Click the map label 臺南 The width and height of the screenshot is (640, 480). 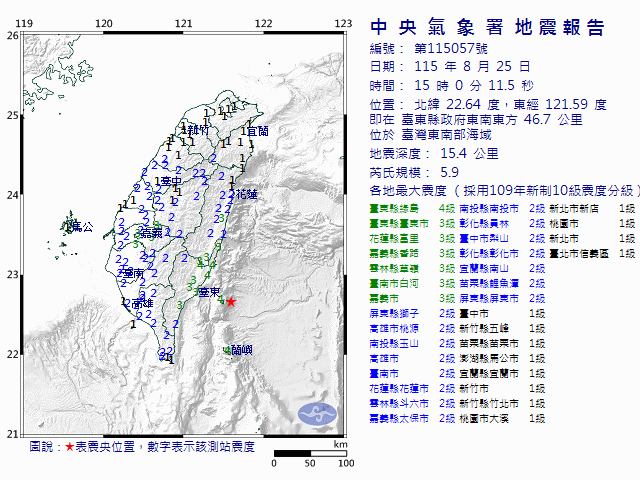[133, 273]
